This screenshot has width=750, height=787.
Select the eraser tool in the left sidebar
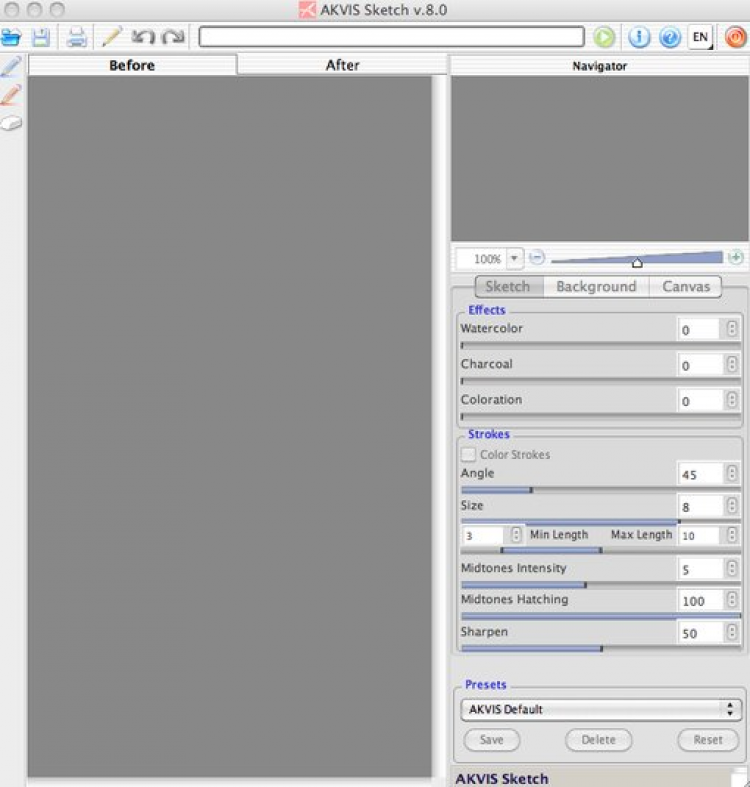pyautogui.click(x=11, y=123)
